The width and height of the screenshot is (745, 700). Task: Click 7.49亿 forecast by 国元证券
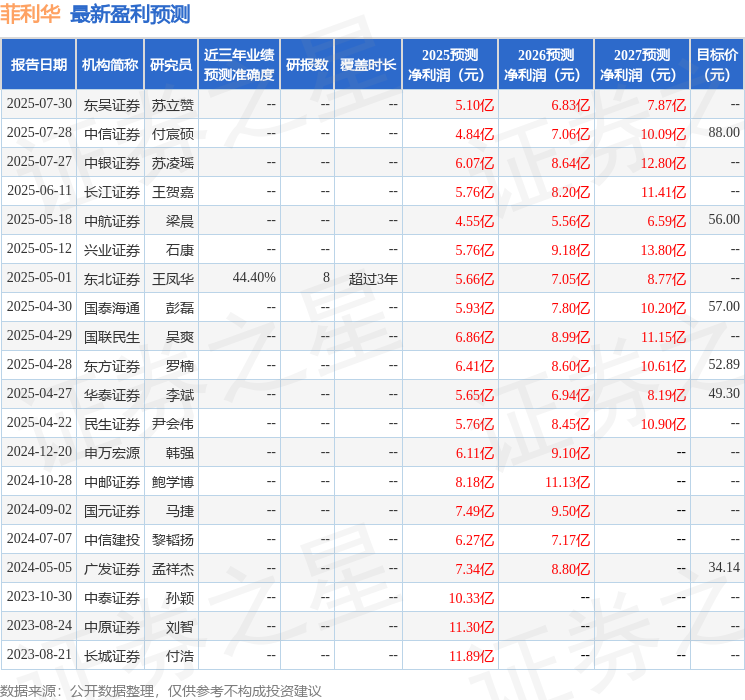click(x=474, y=511)
